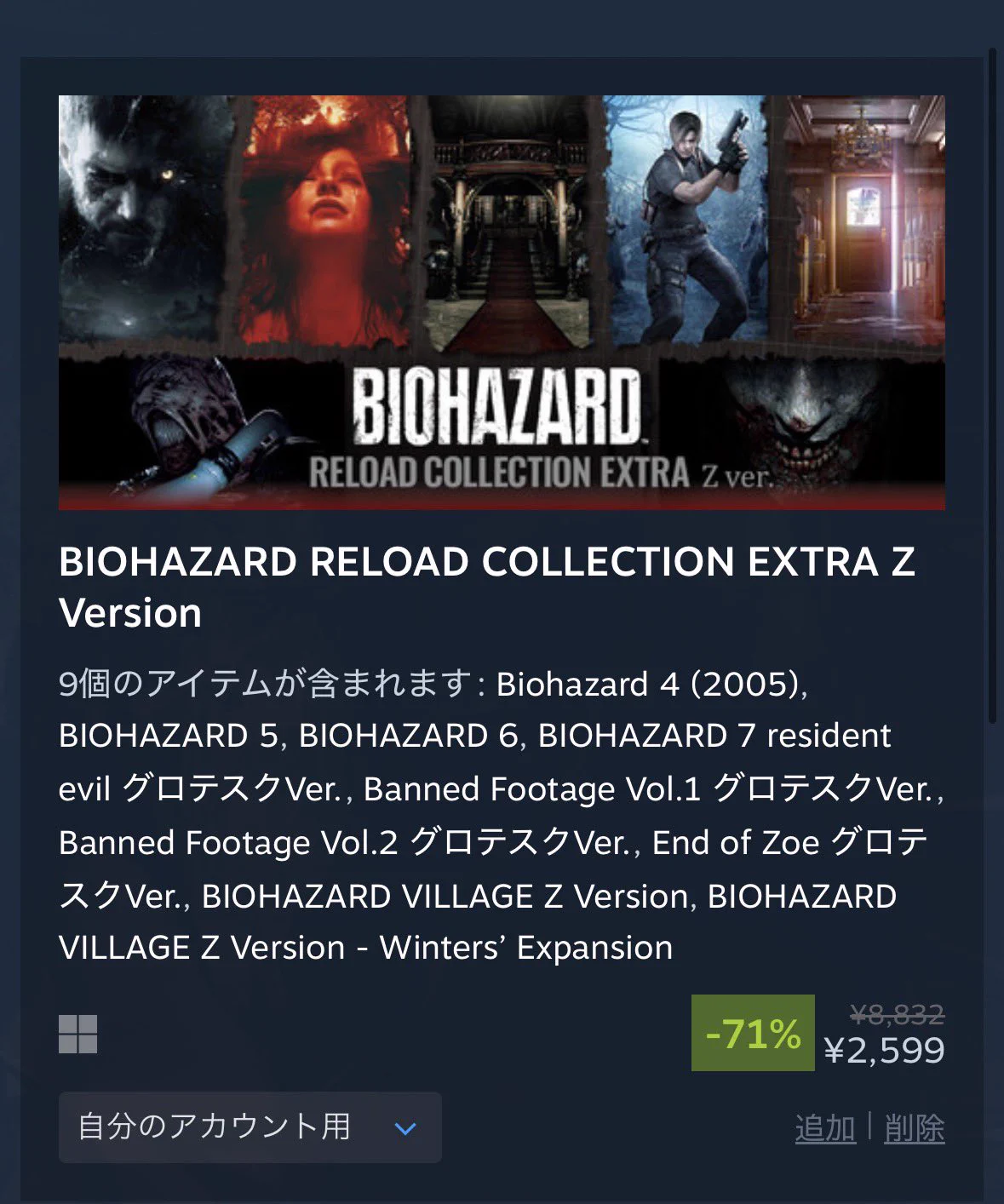Click the 削除 link to remove the item
Image resolution: width=1004 pixels, height=1204 pixels.
[x=915, y=1128]
